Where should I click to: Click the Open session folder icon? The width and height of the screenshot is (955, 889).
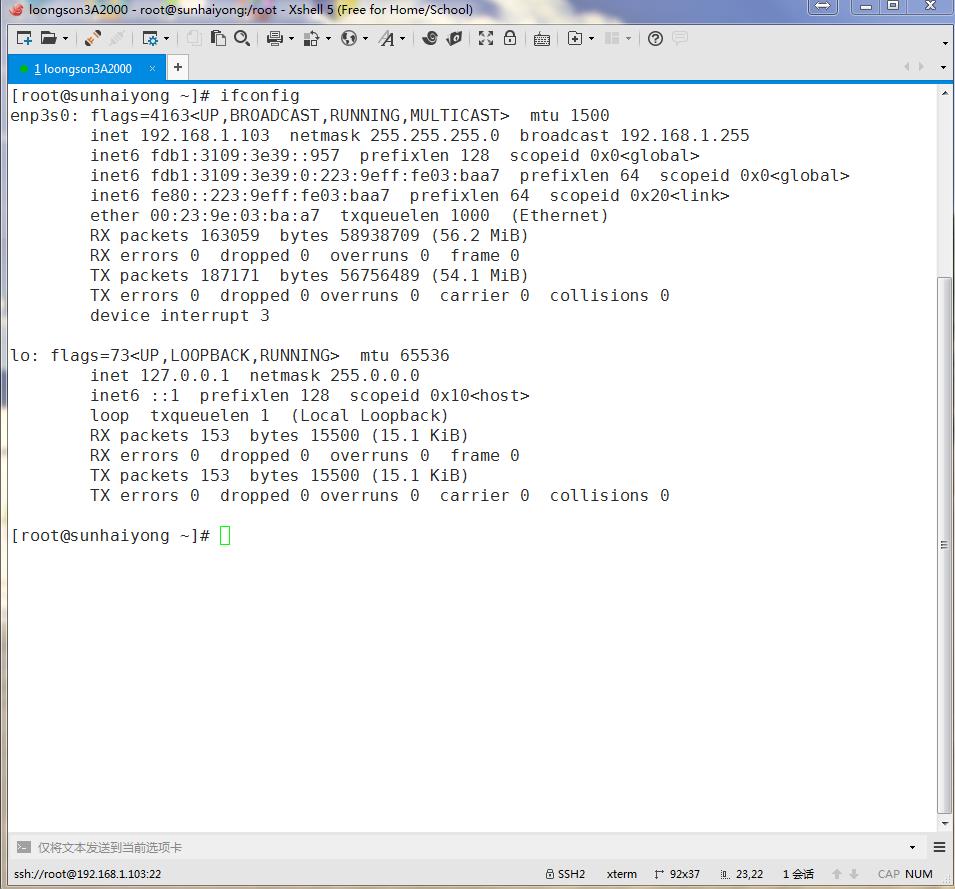[x=48, y=38]
